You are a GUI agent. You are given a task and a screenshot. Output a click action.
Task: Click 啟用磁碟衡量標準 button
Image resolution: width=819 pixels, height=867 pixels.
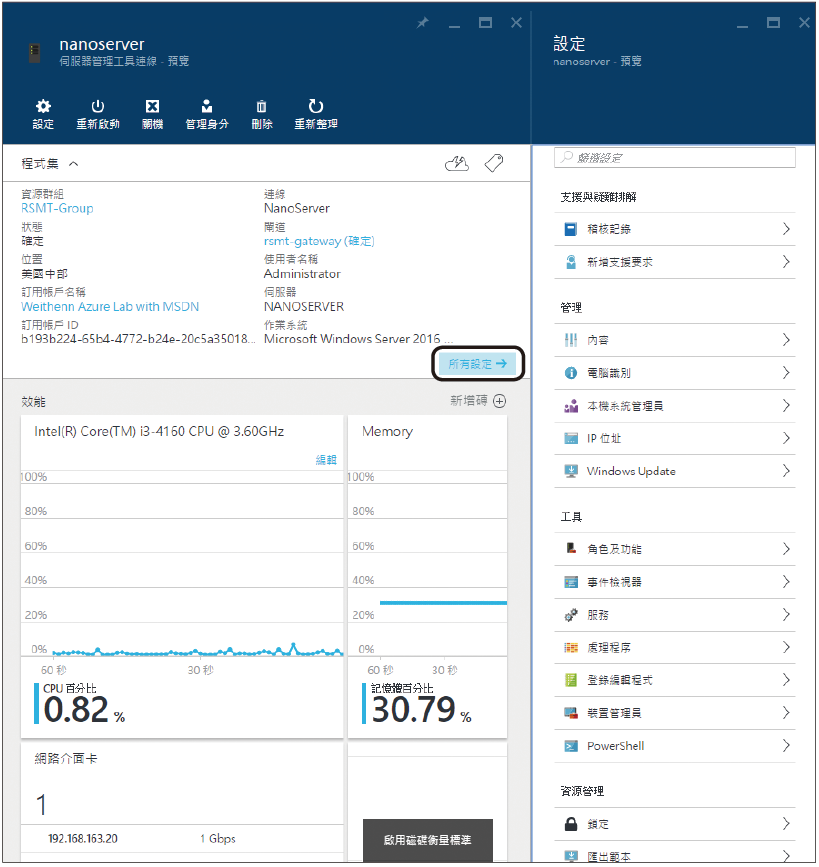click(x=427, y=840)
